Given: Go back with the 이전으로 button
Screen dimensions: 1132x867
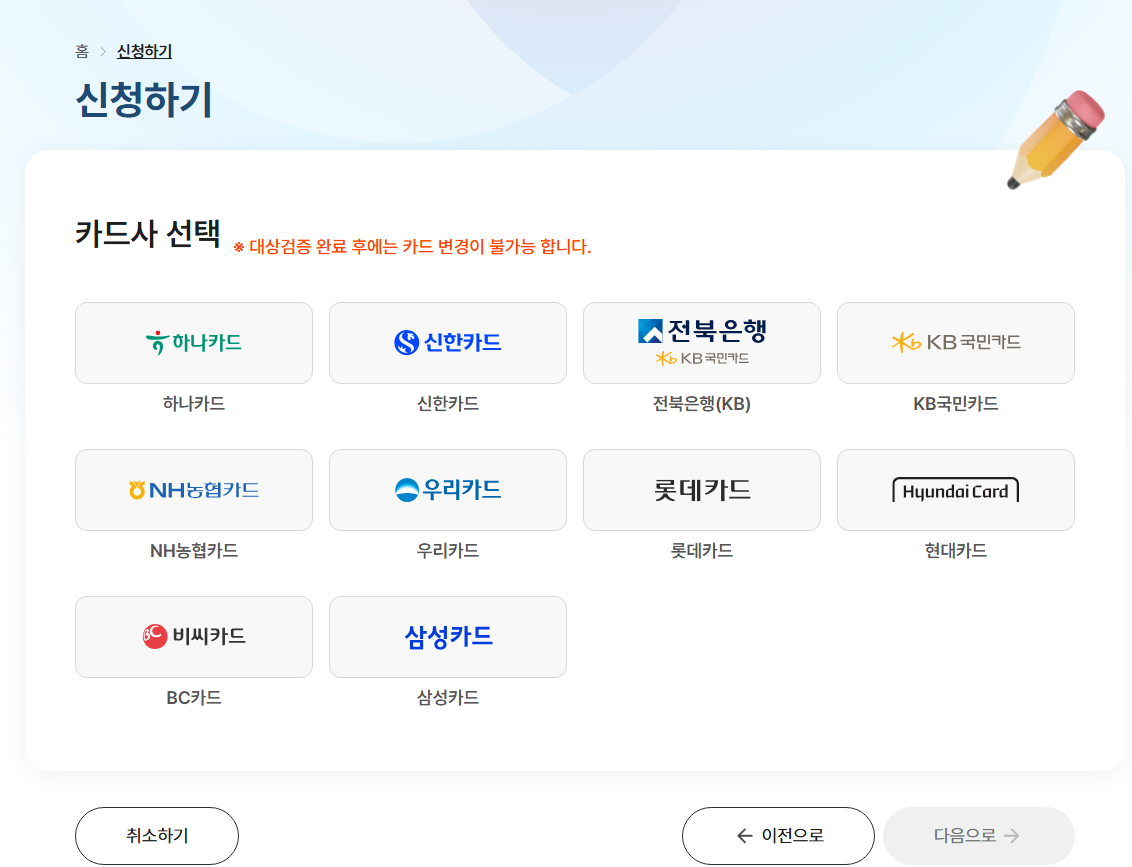Looking at the screenshot, I should [x=778, y=835].
